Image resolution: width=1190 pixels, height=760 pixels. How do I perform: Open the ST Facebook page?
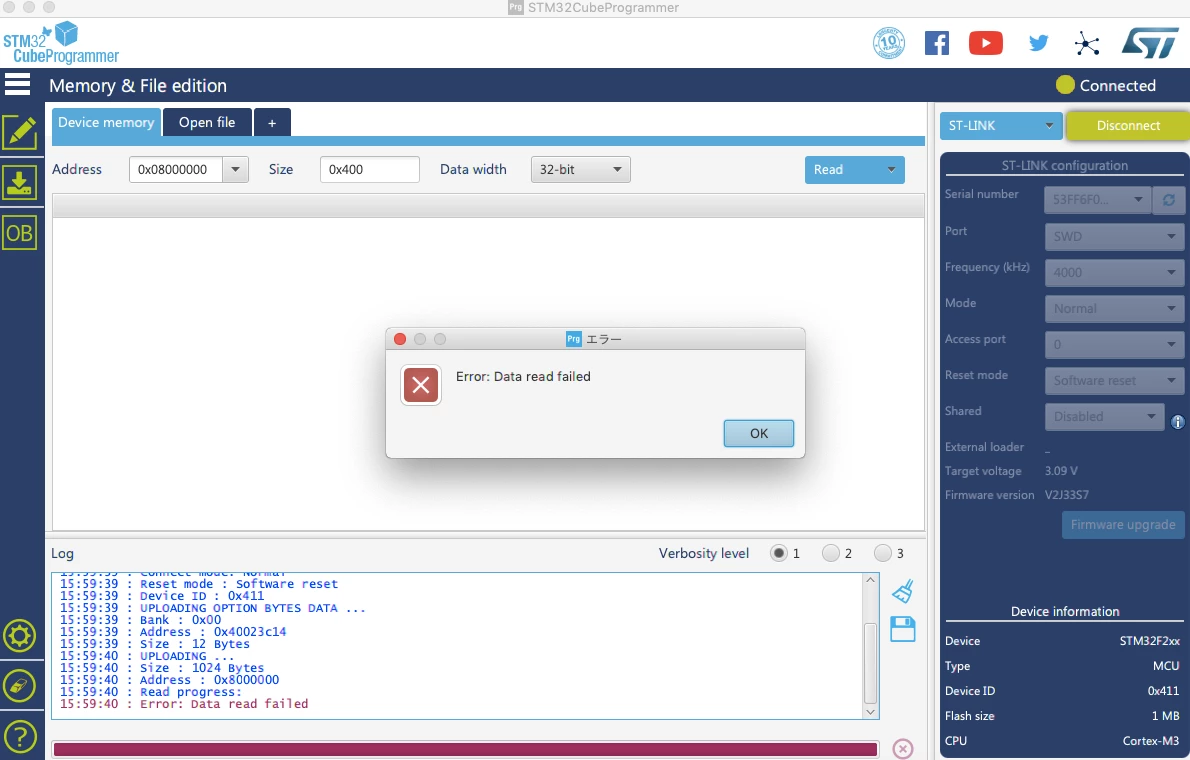[x=937, y=43]
